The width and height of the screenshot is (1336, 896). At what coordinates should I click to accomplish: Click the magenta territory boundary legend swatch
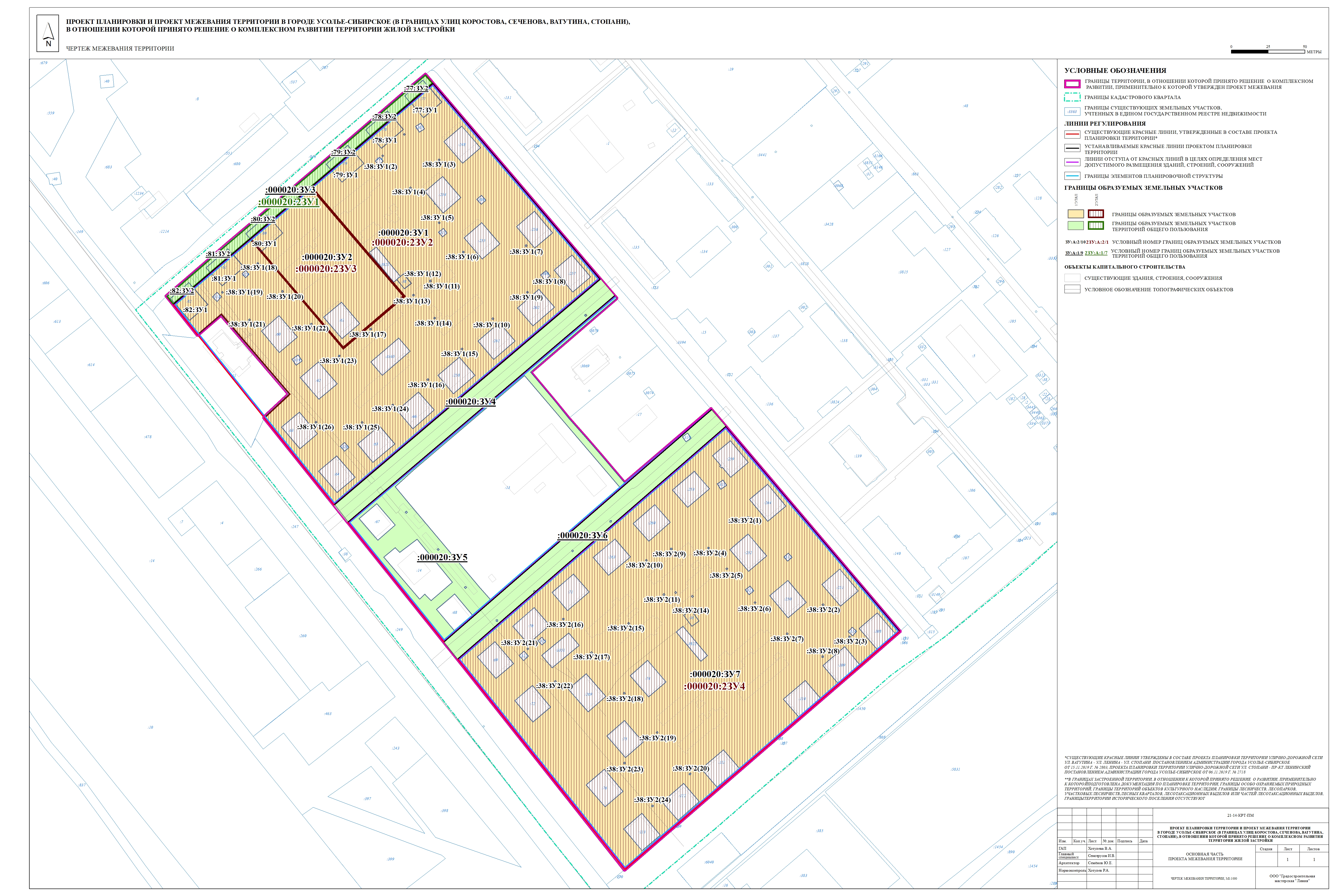[x=1072, y=84]
